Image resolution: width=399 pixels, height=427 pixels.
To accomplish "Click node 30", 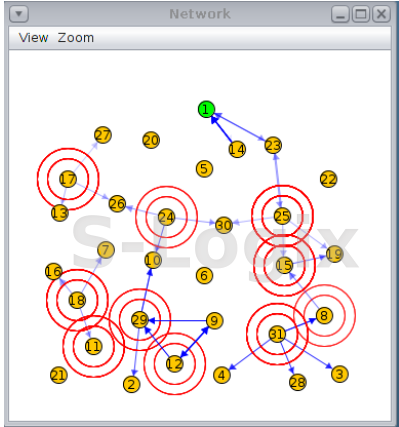I will [x=224, y=225].
